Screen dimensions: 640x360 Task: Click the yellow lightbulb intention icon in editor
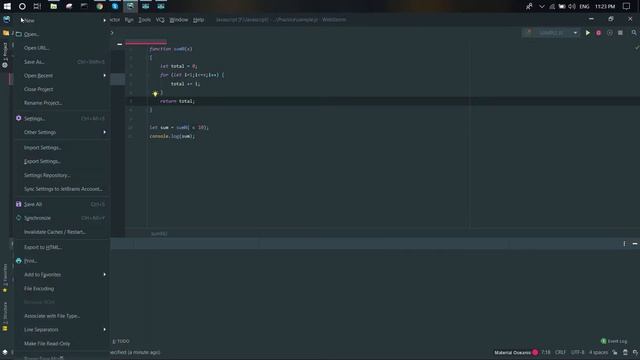tap(155, 93)
